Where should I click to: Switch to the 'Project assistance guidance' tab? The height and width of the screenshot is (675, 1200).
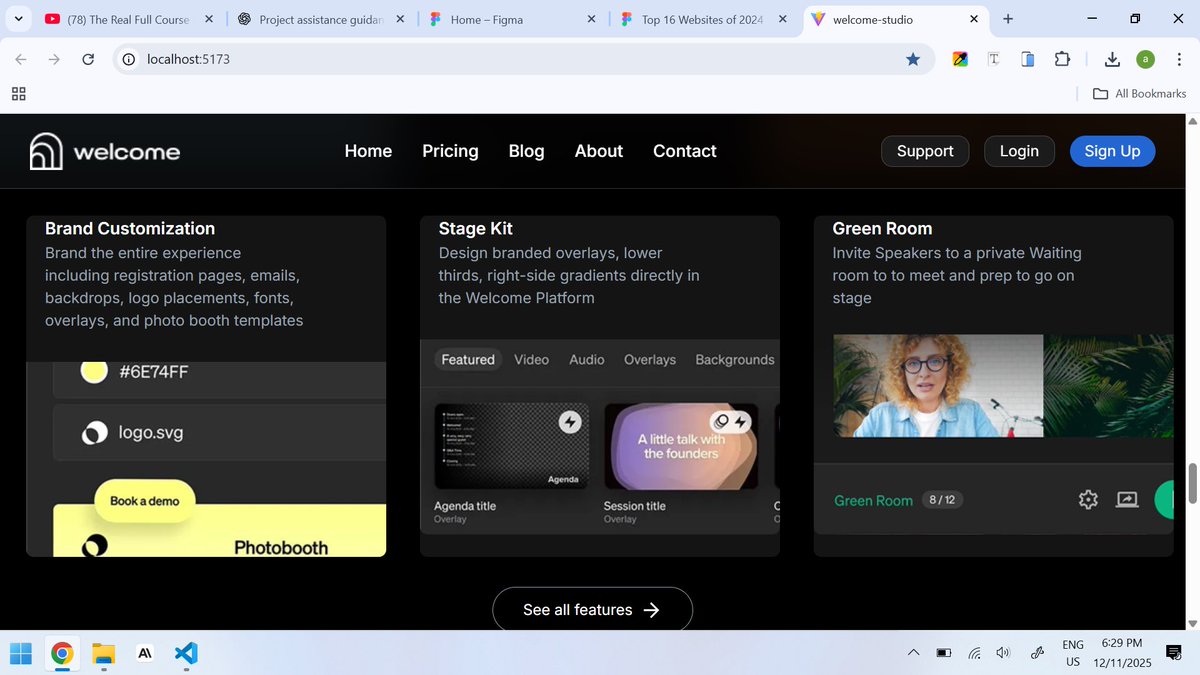320,19
